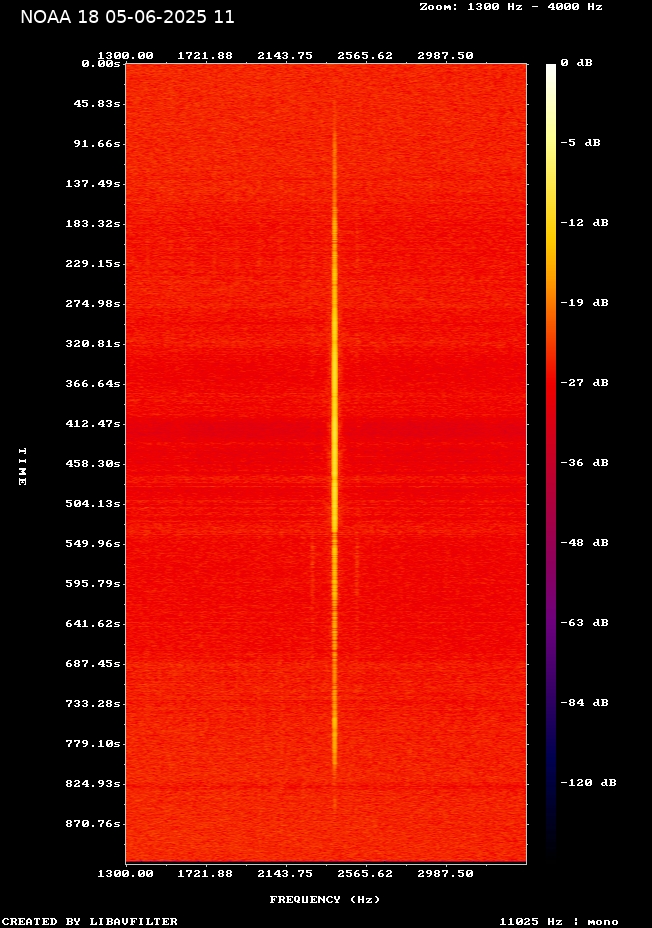Pick the '-48 dB' scale label

click(x=585, y=543)
